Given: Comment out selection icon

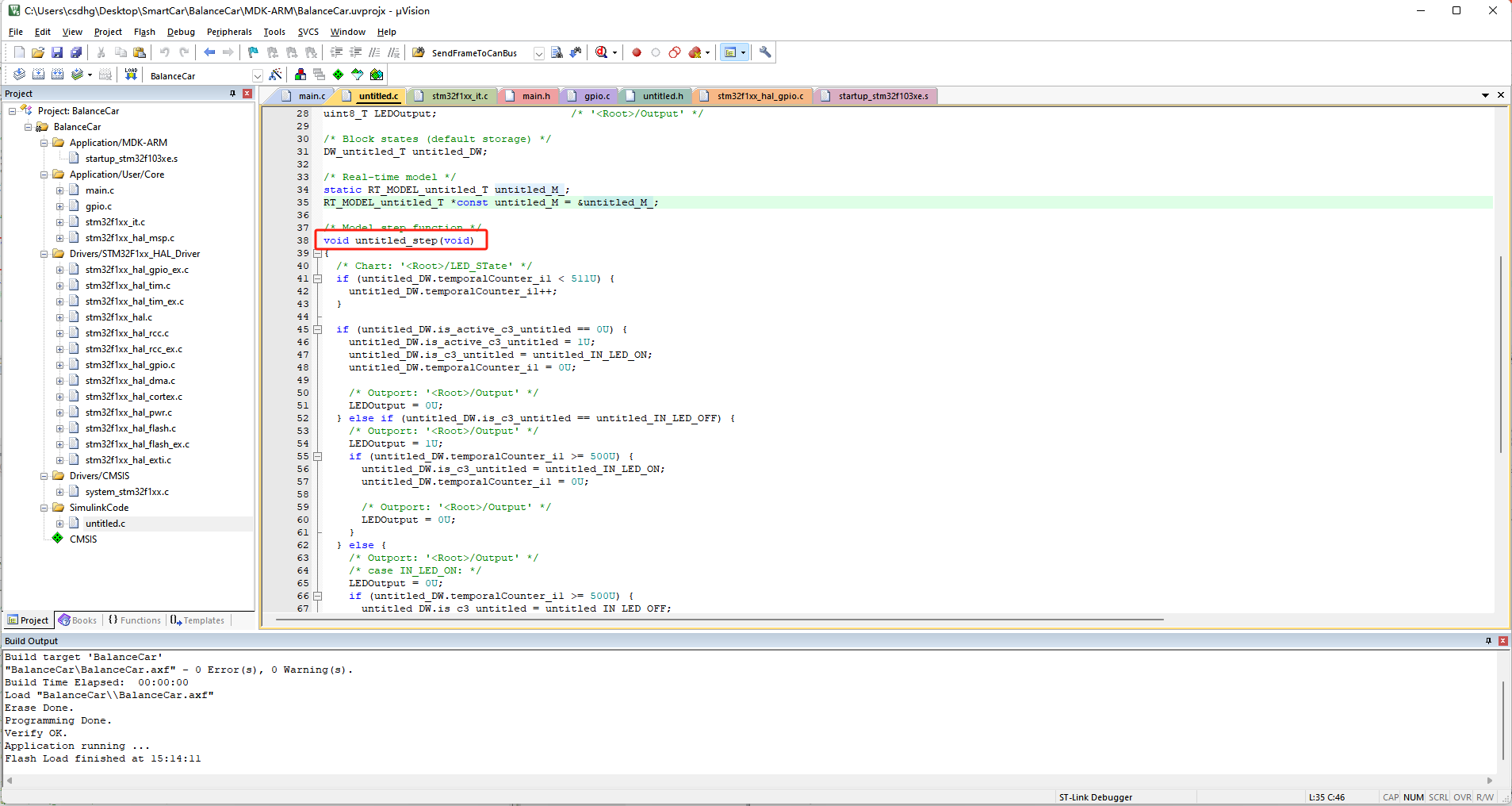Looking at the screenshot, I should pos(374,52).
